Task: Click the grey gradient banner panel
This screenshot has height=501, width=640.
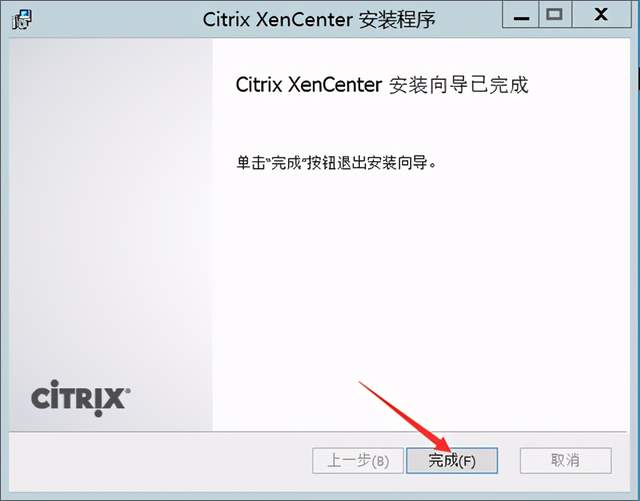Action: [x=111, y=204]
